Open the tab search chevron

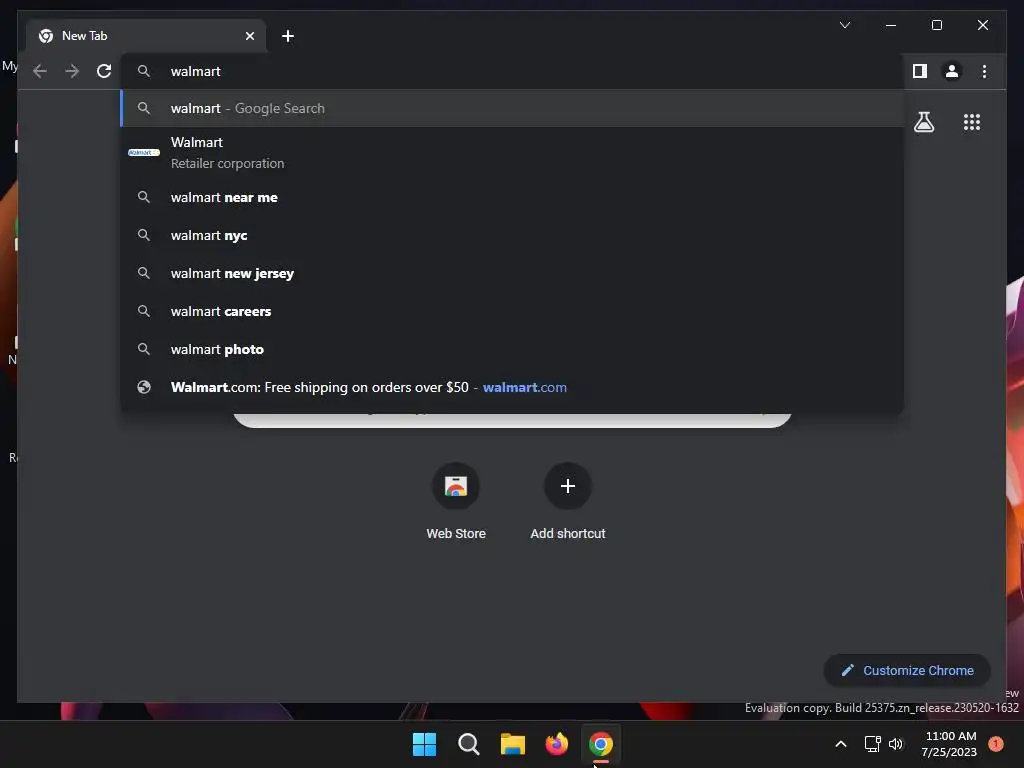click(844, 25)
